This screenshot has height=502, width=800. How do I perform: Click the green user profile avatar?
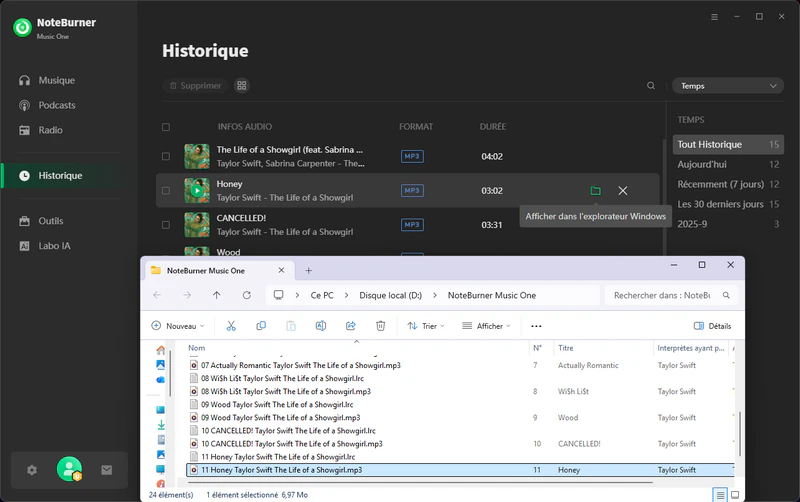click(x=69, y=469)
